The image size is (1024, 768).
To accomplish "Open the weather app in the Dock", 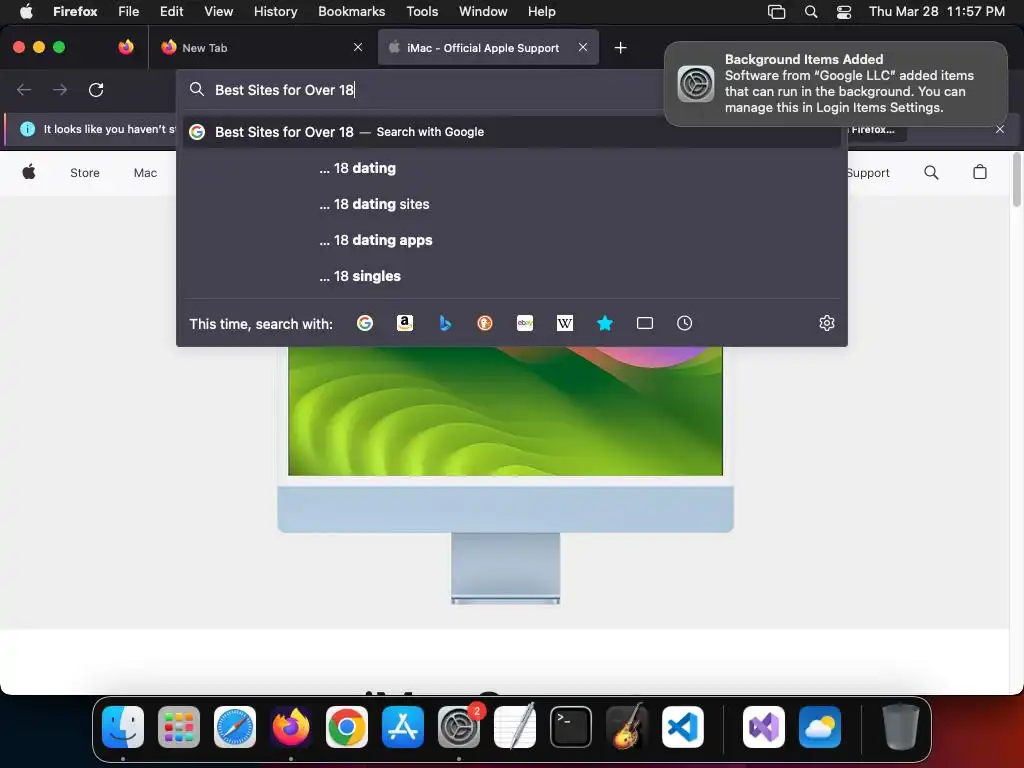I will 820,727.
